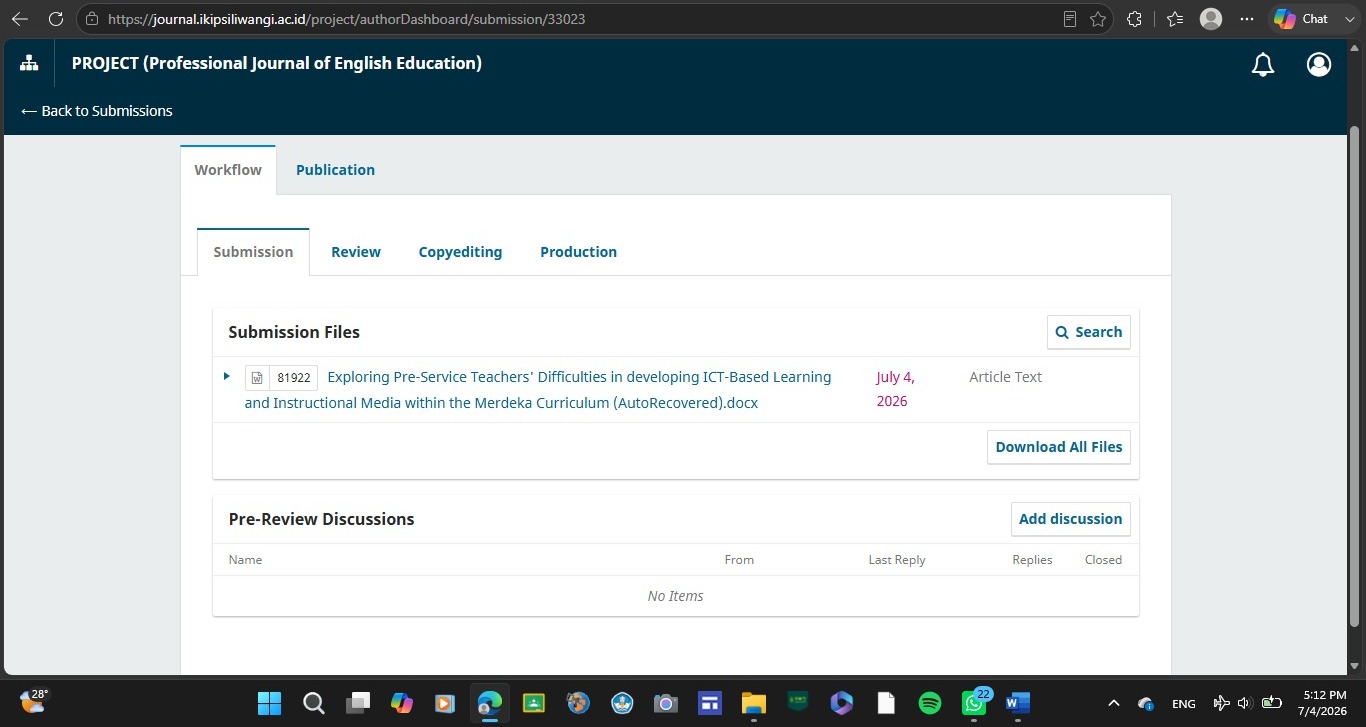Open browser settings and more menu
Image resolution: width=1366 pixels, height=727 pixels.
(1246, 19)
